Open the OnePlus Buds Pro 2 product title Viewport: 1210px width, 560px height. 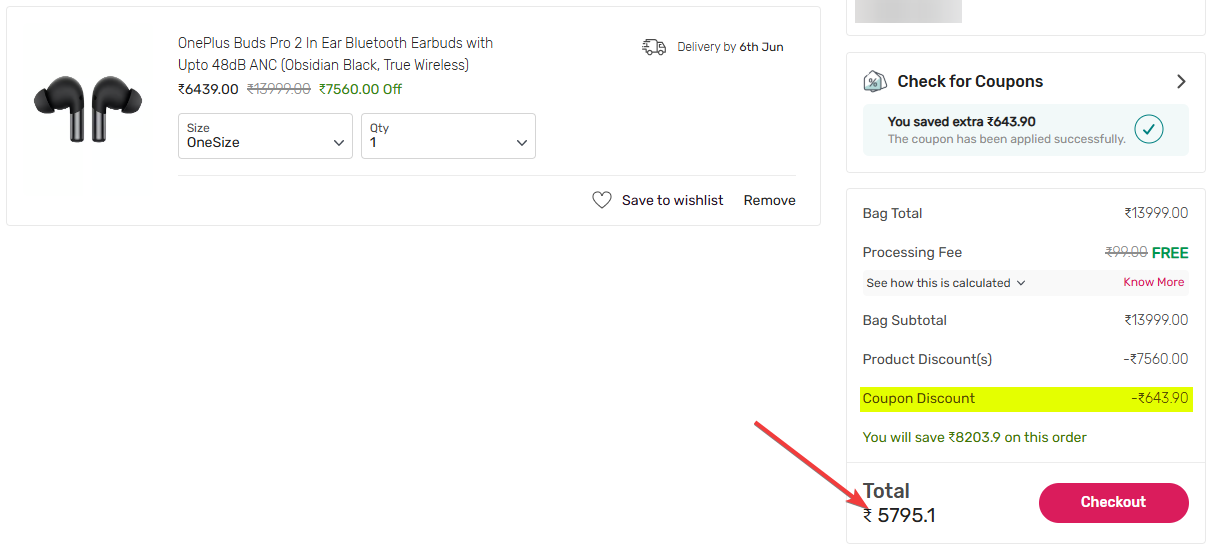tap(335, 54)
